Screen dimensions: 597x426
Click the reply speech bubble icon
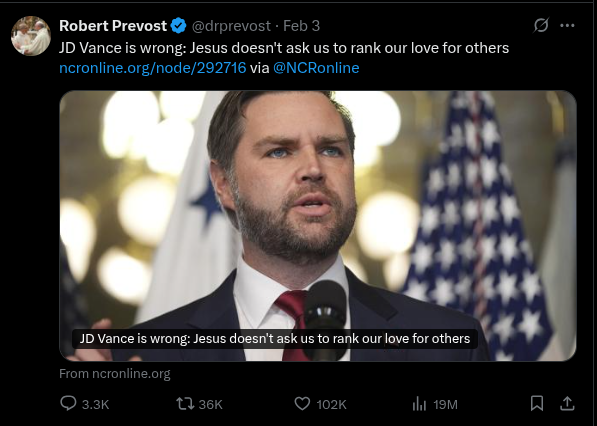[x=68, y=403]
